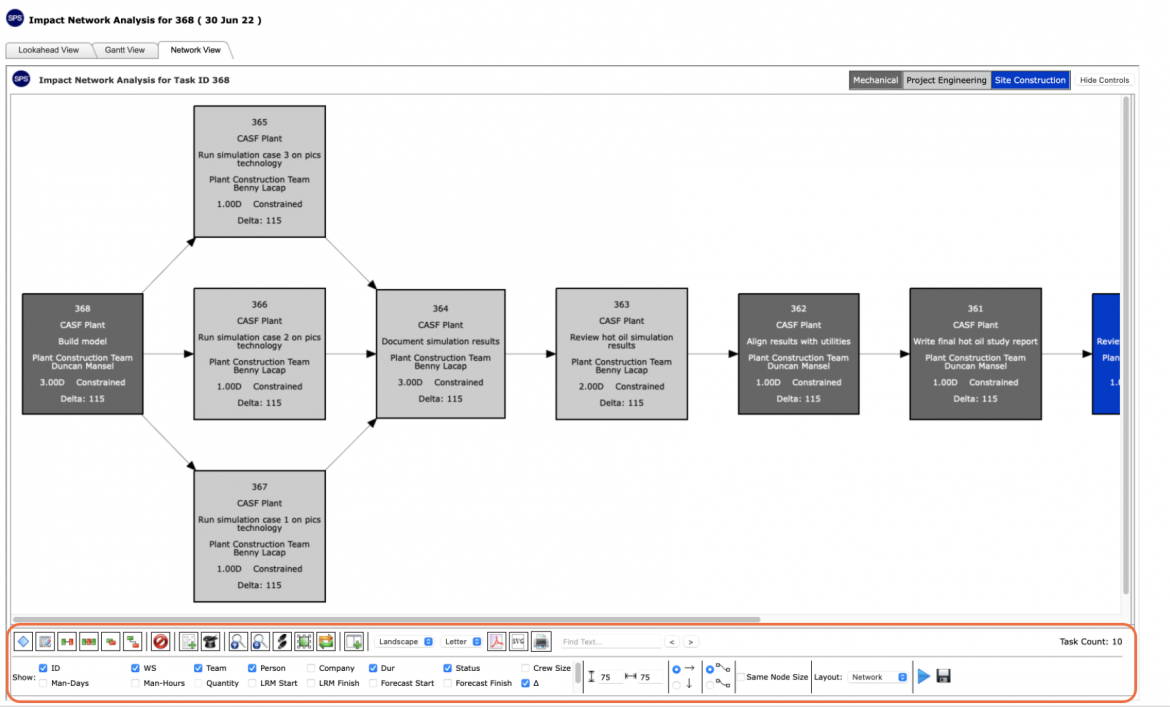Select task node 368 Build model
Screen dimensions: 1170x707
(x=82, y=354)
